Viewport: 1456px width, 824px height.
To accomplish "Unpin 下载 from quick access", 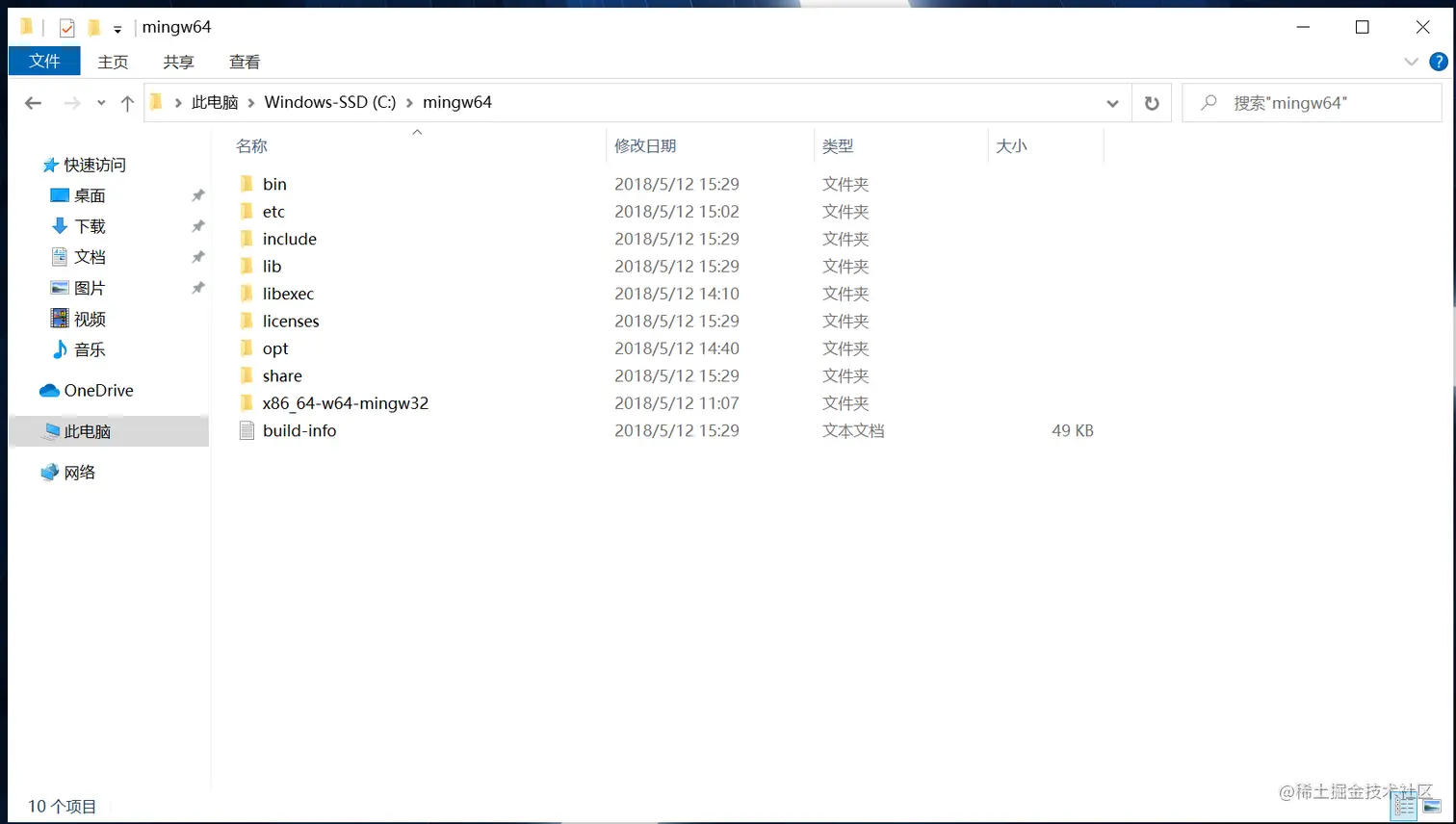I will pyautogui.click(x=197, y=226).
